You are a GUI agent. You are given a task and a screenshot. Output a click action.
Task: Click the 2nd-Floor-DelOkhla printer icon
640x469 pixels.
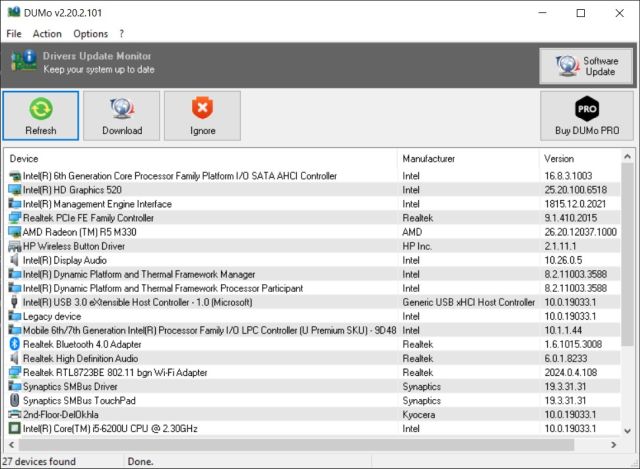tap(15, 415)
